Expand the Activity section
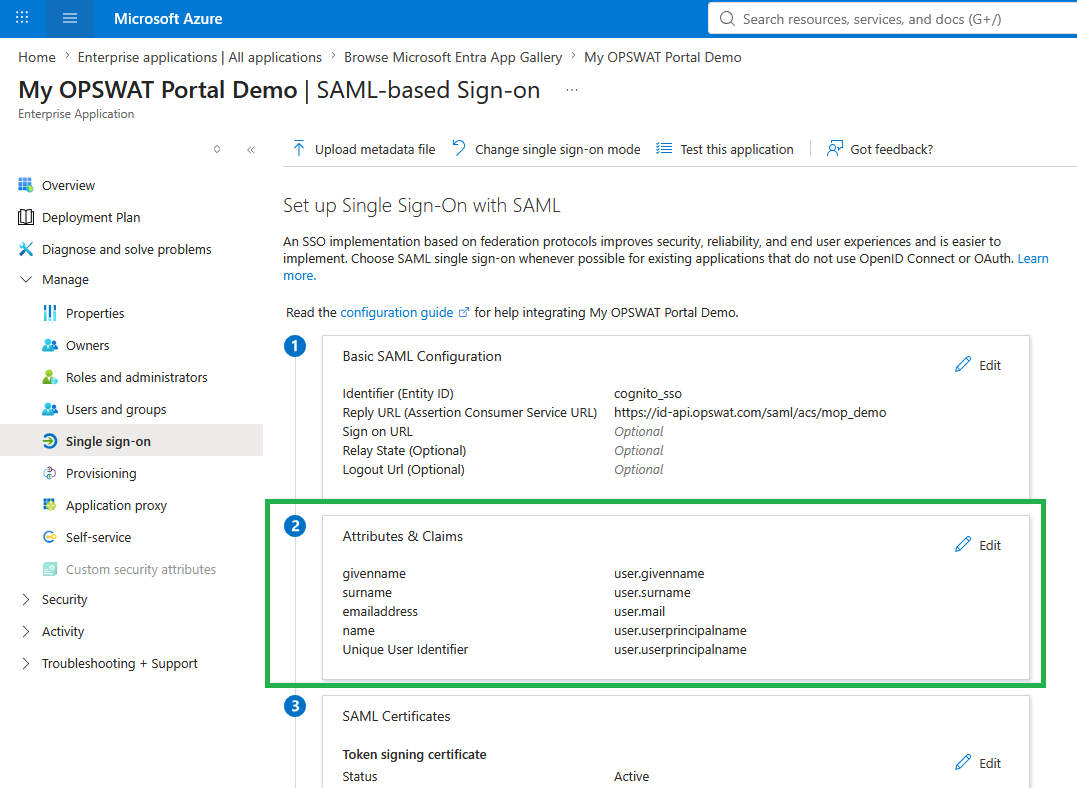Viewport: 1077px width, 788px height. [x=26, y=631]
